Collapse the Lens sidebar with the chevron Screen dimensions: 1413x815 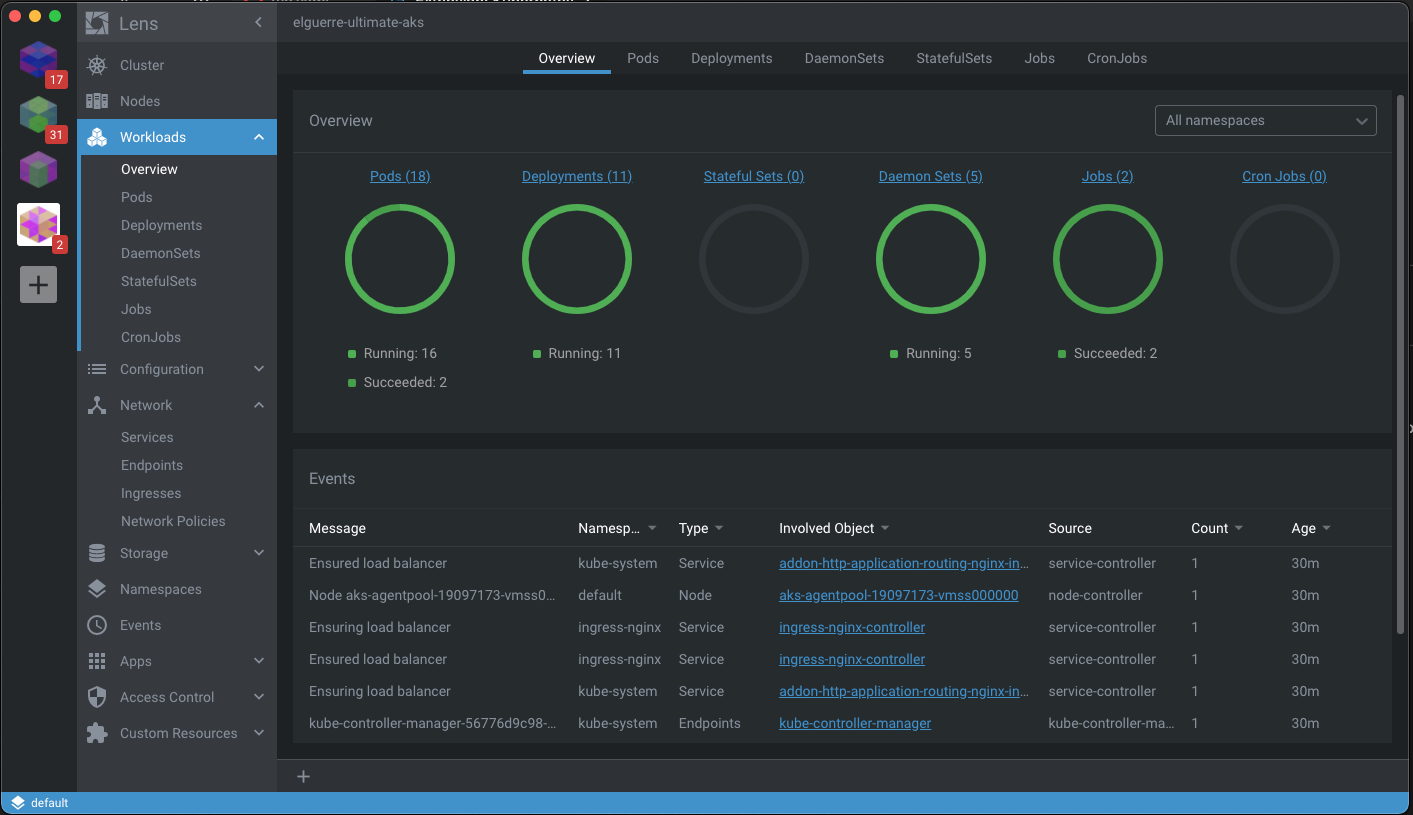pyautogui.click(x=258, y=23)
